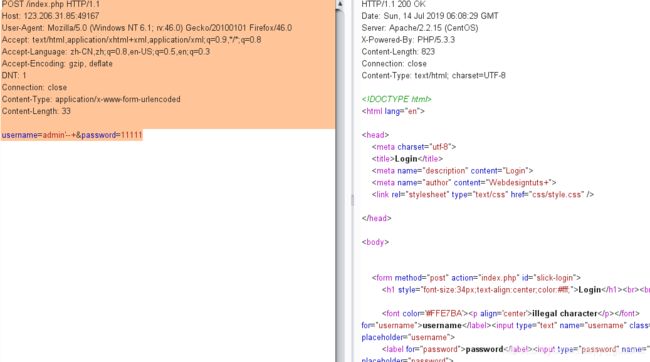
Task: Click the meta name="description" line
Action: point(452,171)
